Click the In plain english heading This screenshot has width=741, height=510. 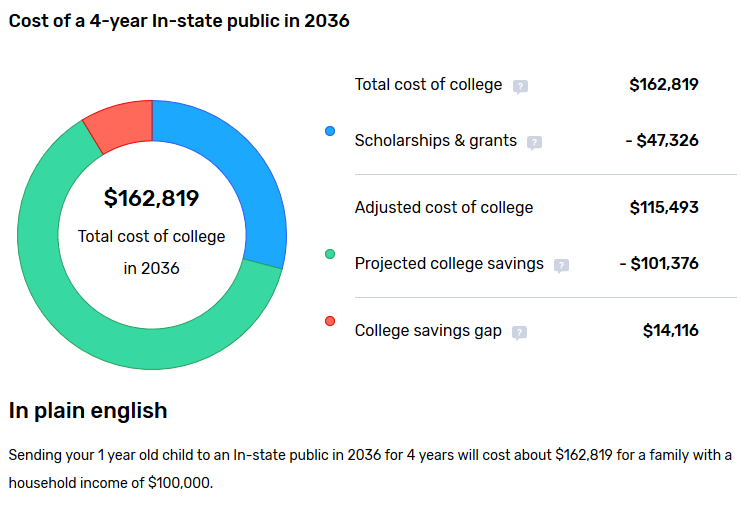click(x=88, y=410)
